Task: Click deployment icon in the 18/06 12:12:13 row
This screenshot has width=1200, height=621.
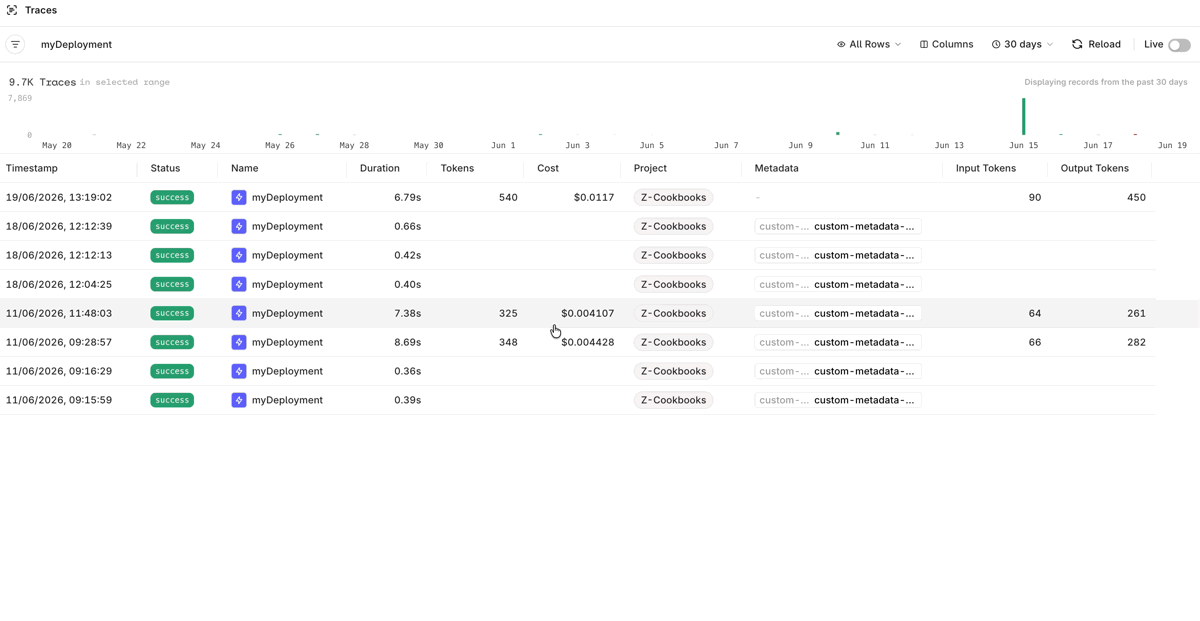Action: pos(239,256)
